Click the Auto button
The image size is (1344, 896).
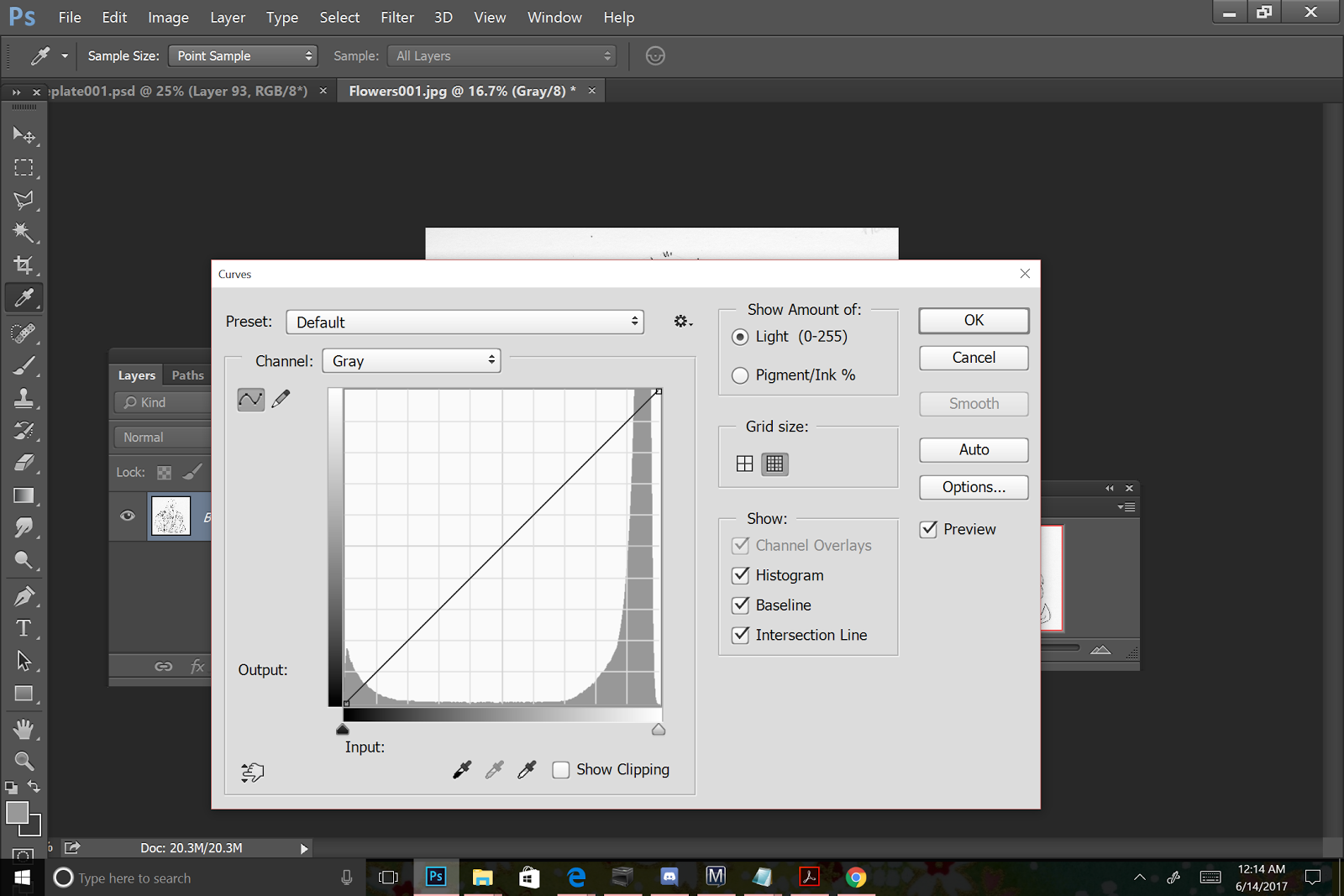pyautogui.click(x=974, y=450)
